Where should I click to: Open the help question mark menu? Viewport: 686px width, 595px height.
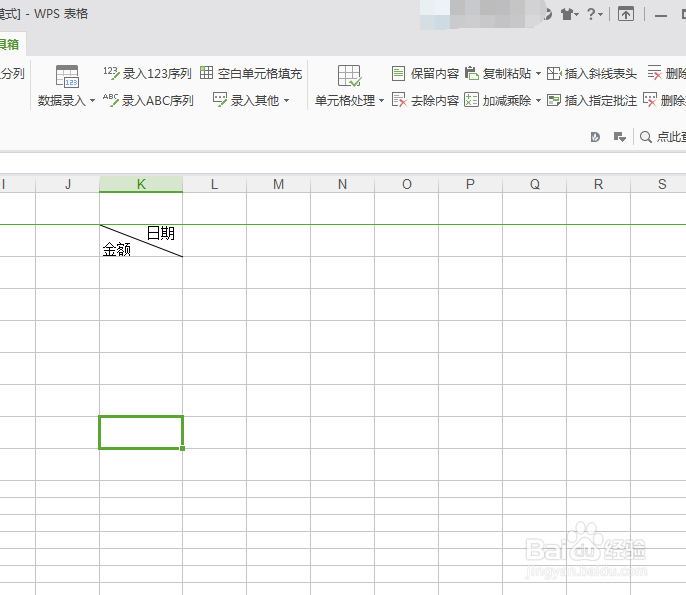594,14
